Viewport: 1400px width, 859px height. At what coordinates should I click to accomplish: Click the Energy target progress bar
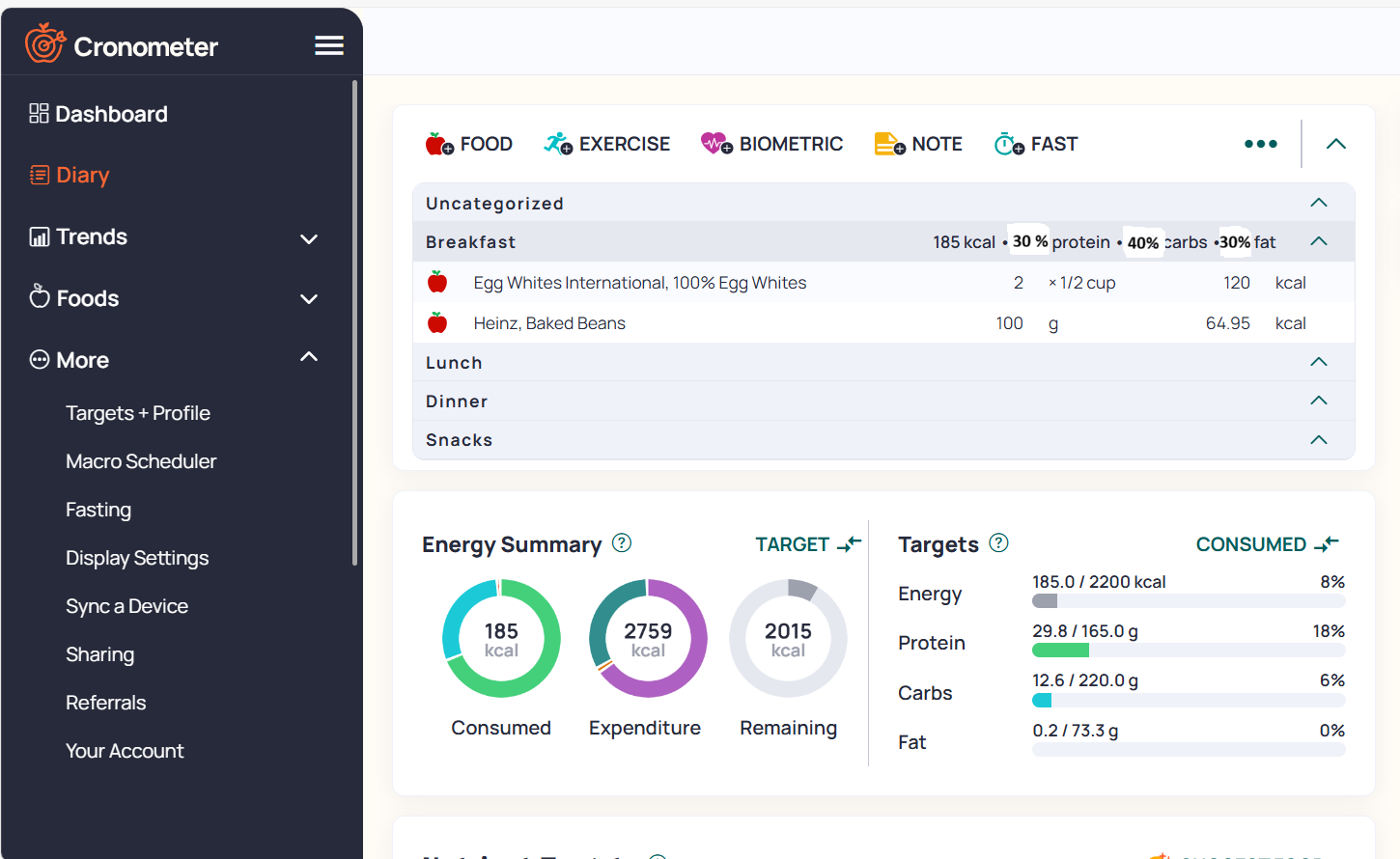click(x=1189, y=601)
